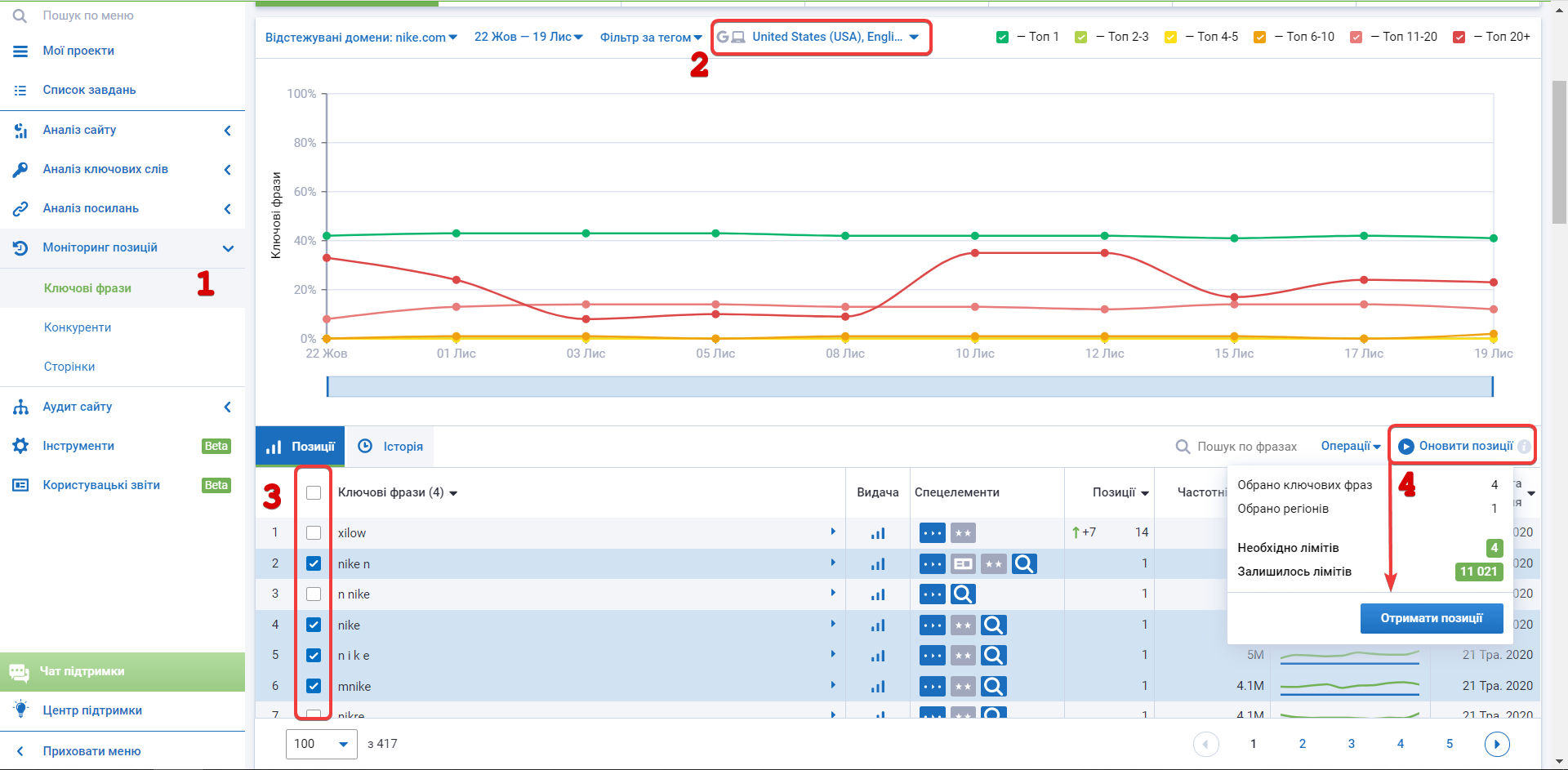The width and height of the screenshot is (1568, 770).
Task: Open the rows-per-page dropdown showing 100
Action: (322, 744)
